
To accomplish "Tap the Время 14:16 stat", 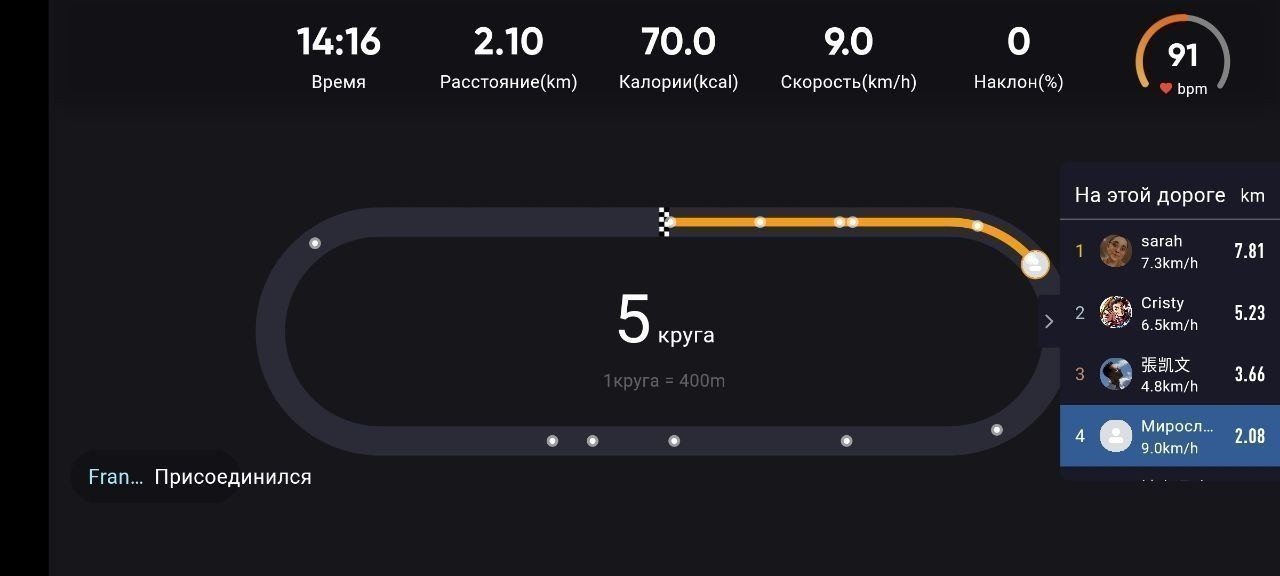I will tap(338, 57).
